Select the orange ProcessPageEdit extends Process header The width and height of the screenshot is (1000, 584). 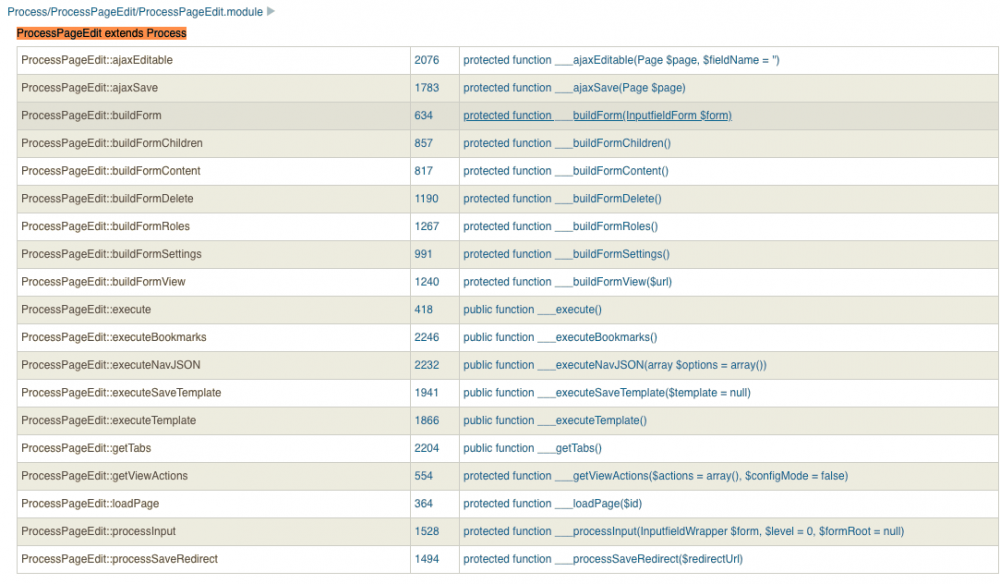tap(101, 33)
